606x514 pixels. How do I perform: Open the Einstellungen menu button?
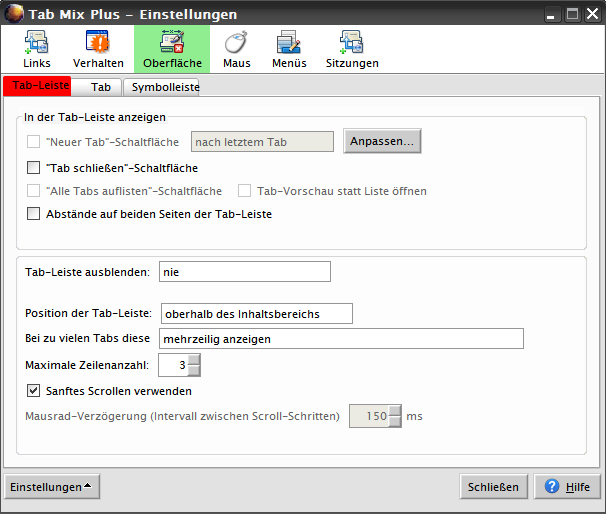[52, 487]
